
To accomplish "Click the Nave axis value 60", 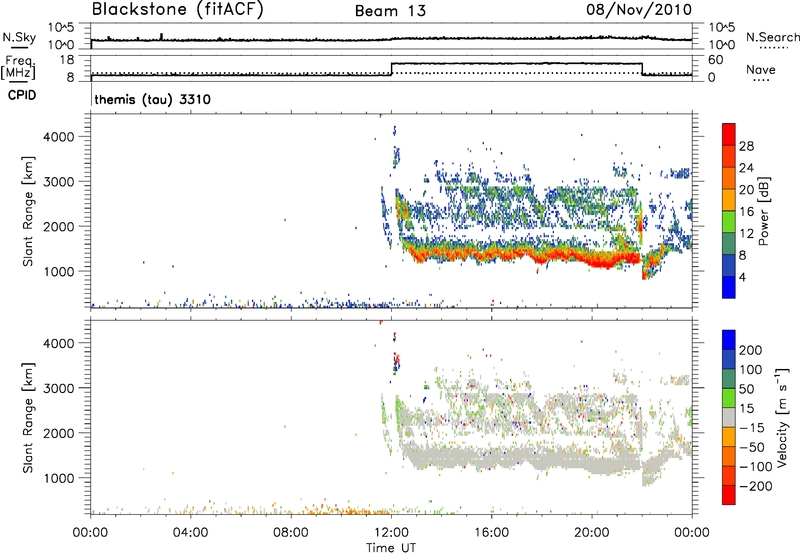I will pos(715,60).
